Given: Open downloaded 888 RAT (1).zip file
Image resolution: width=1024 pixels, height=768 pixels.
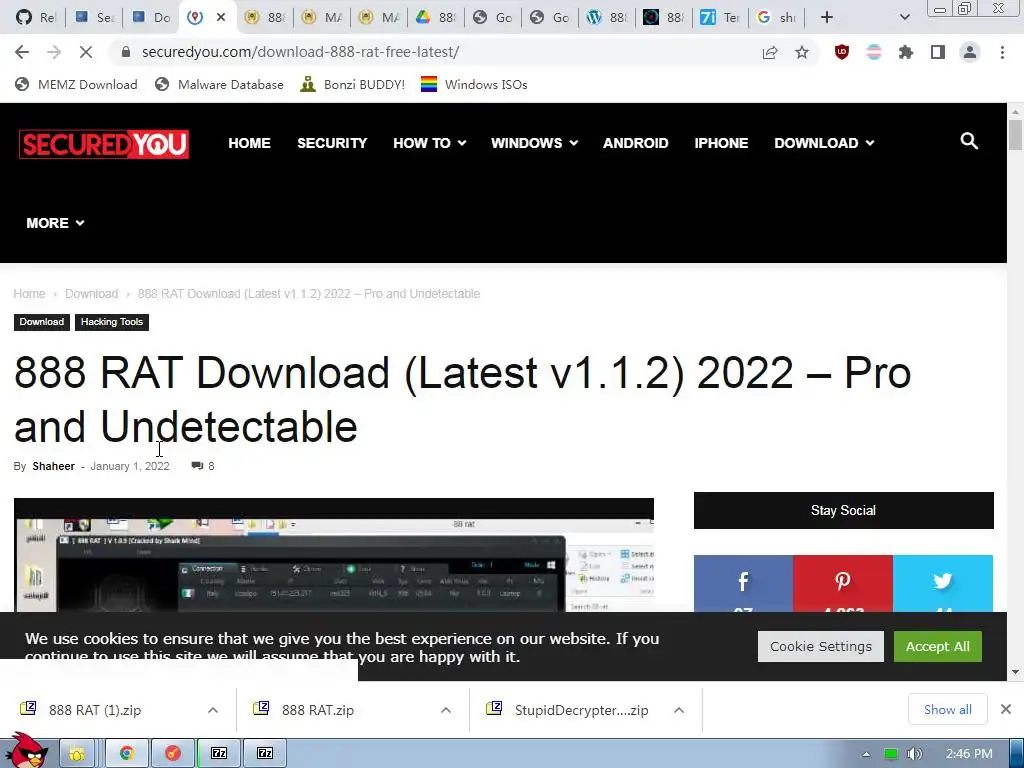Looking at the screenshot, I should click(95, 710).
